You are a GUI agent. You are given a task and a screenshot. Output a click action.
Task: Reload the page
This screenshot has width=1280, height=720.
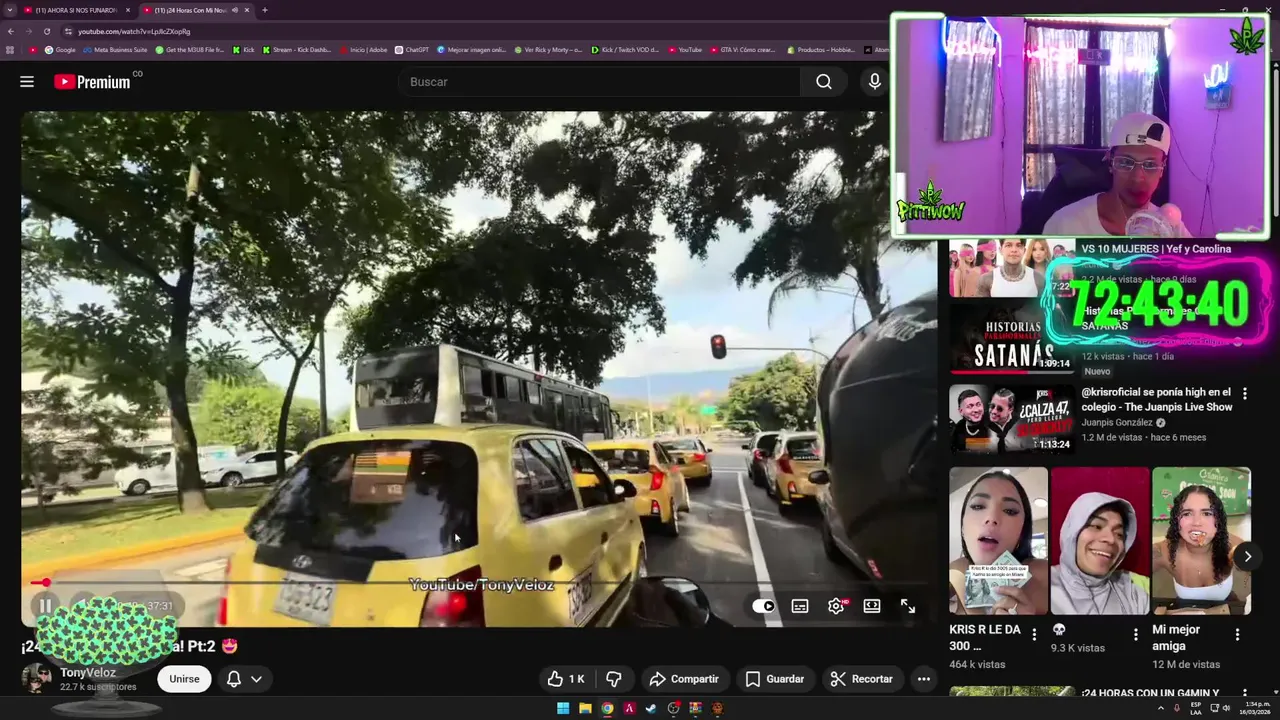pyautogui.click(x=46, y=31)
